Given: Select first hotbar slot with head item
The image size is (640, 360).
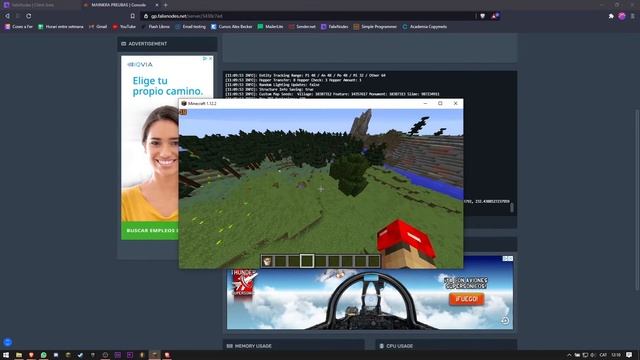Looking at the screenshot, I should (x=267, y=261).
